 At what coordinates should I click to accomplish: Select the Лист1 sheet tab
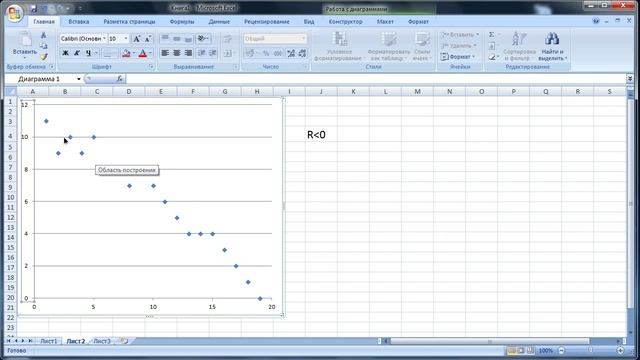49,341
